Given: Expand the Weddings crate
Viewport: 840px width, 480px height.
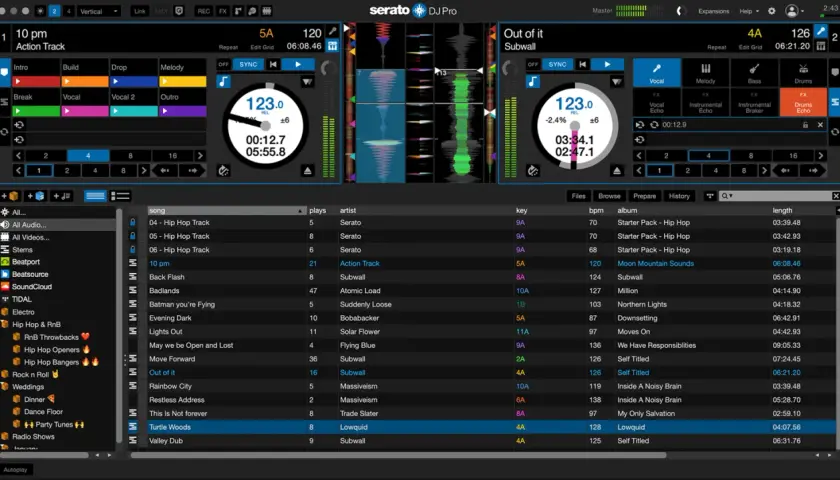Looking at the screenshot, I should coord(5,387).
